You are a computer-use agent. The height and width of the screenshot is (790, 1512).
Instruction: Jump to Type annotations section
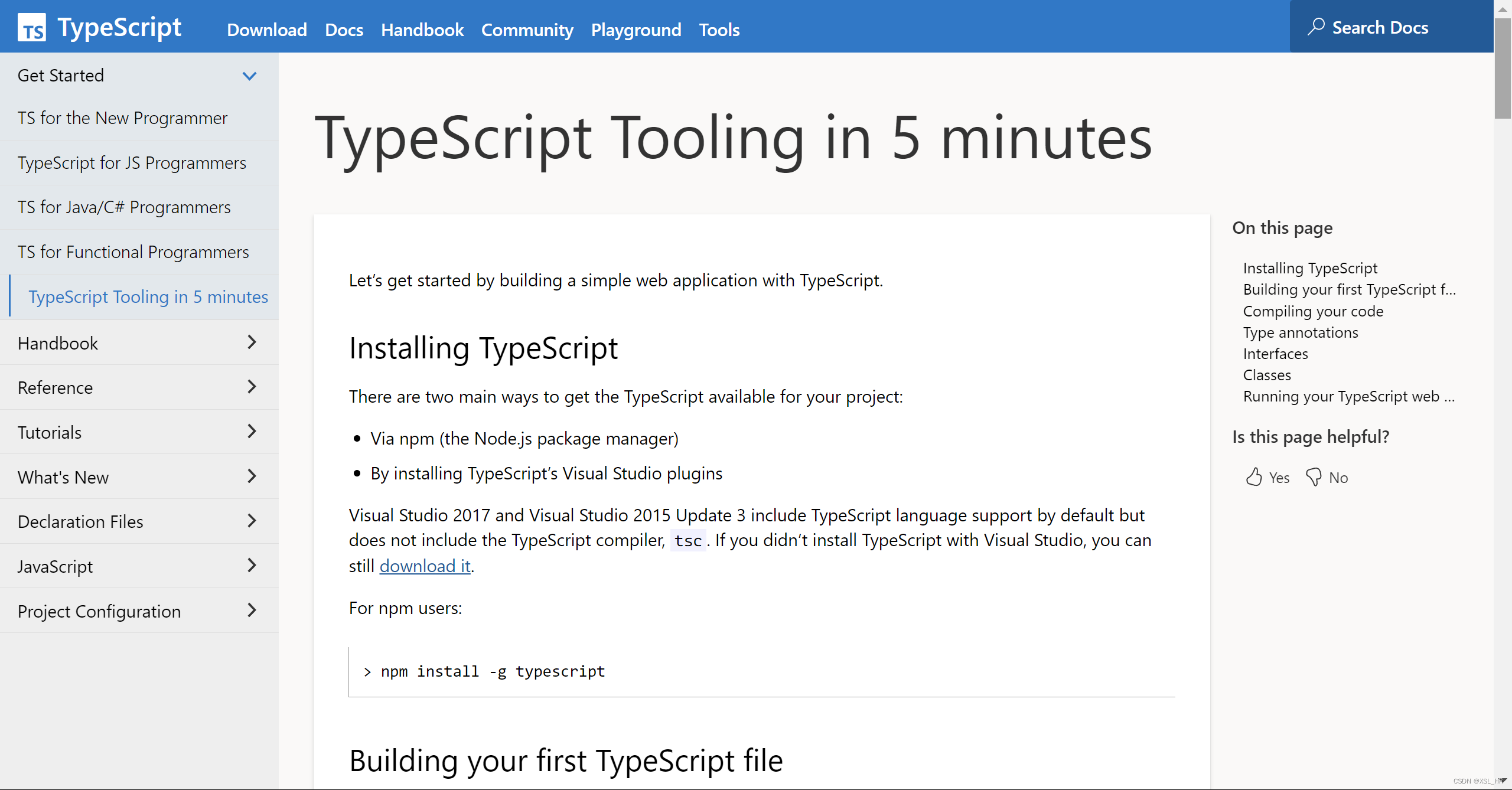pos(1300,332)
